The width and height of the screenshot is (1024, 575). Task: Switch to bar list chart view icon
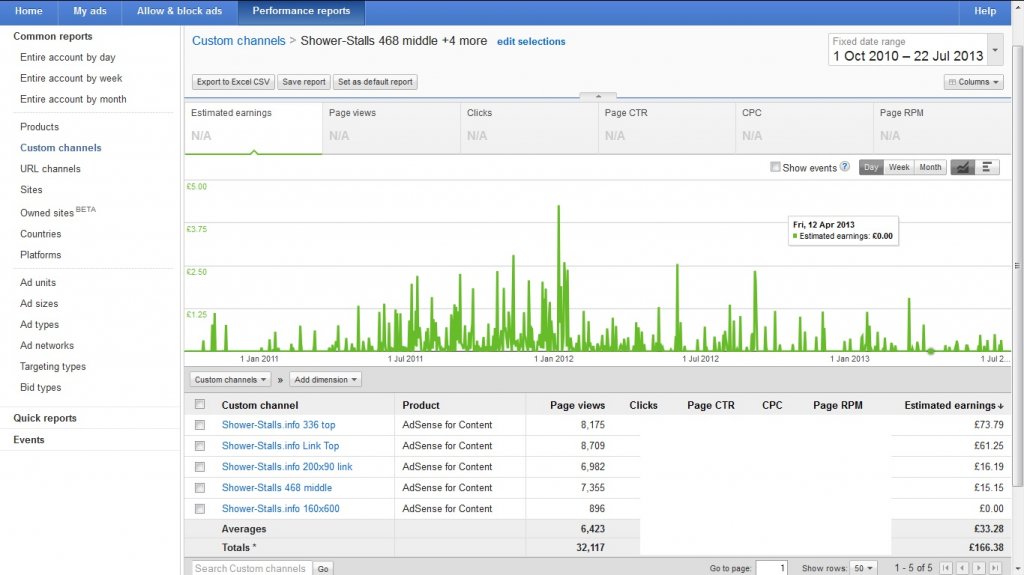tap(987, 167)
